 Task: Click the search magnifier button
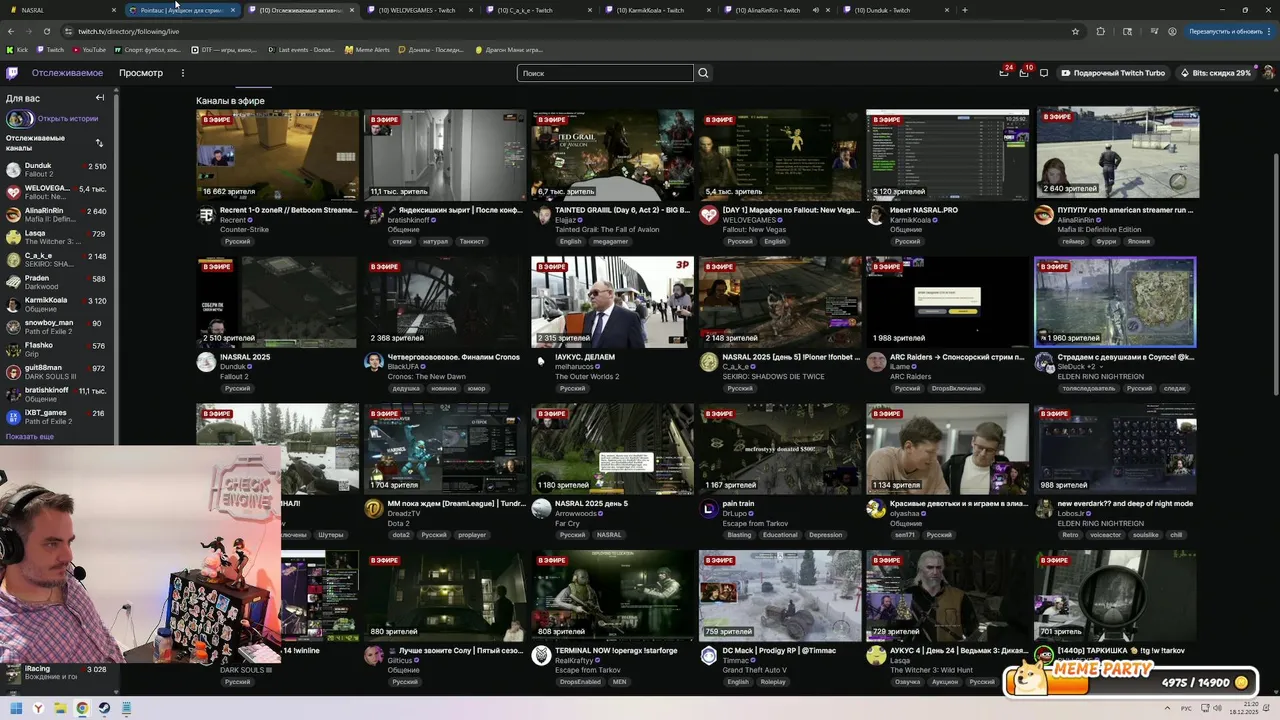703,73
